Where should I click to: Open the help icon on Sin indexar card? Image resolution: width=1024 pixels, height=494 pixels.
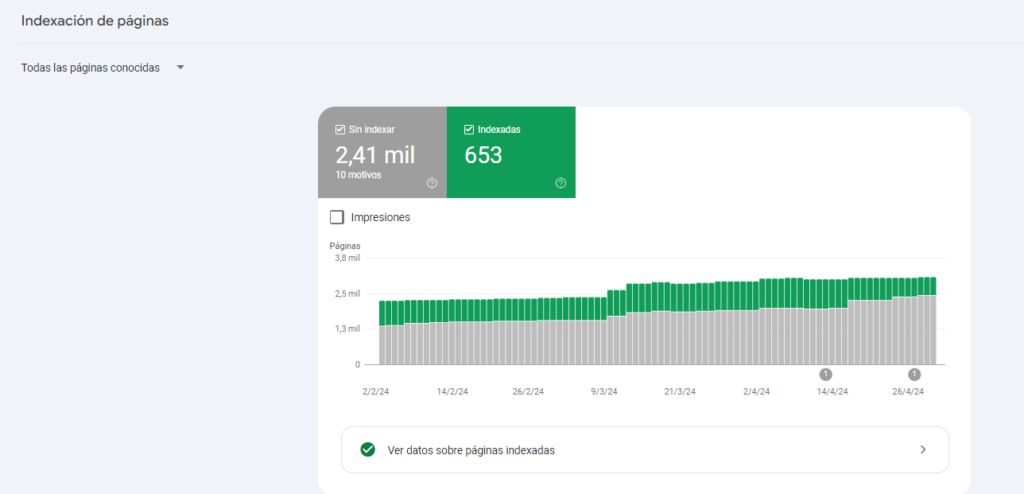[432, 183]
